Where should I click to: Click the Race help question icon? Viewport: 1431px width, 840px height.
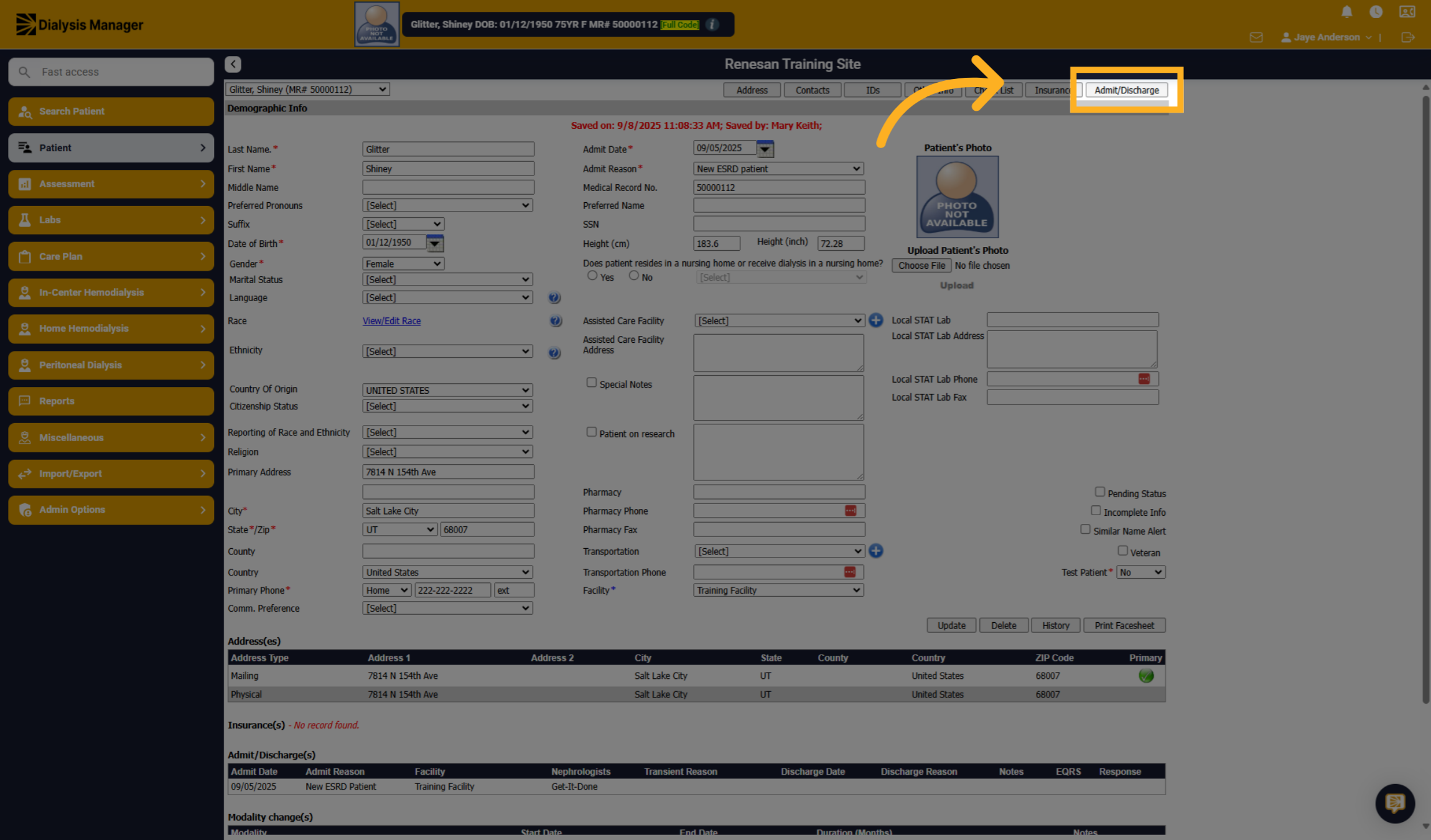[x=556, y=321]
